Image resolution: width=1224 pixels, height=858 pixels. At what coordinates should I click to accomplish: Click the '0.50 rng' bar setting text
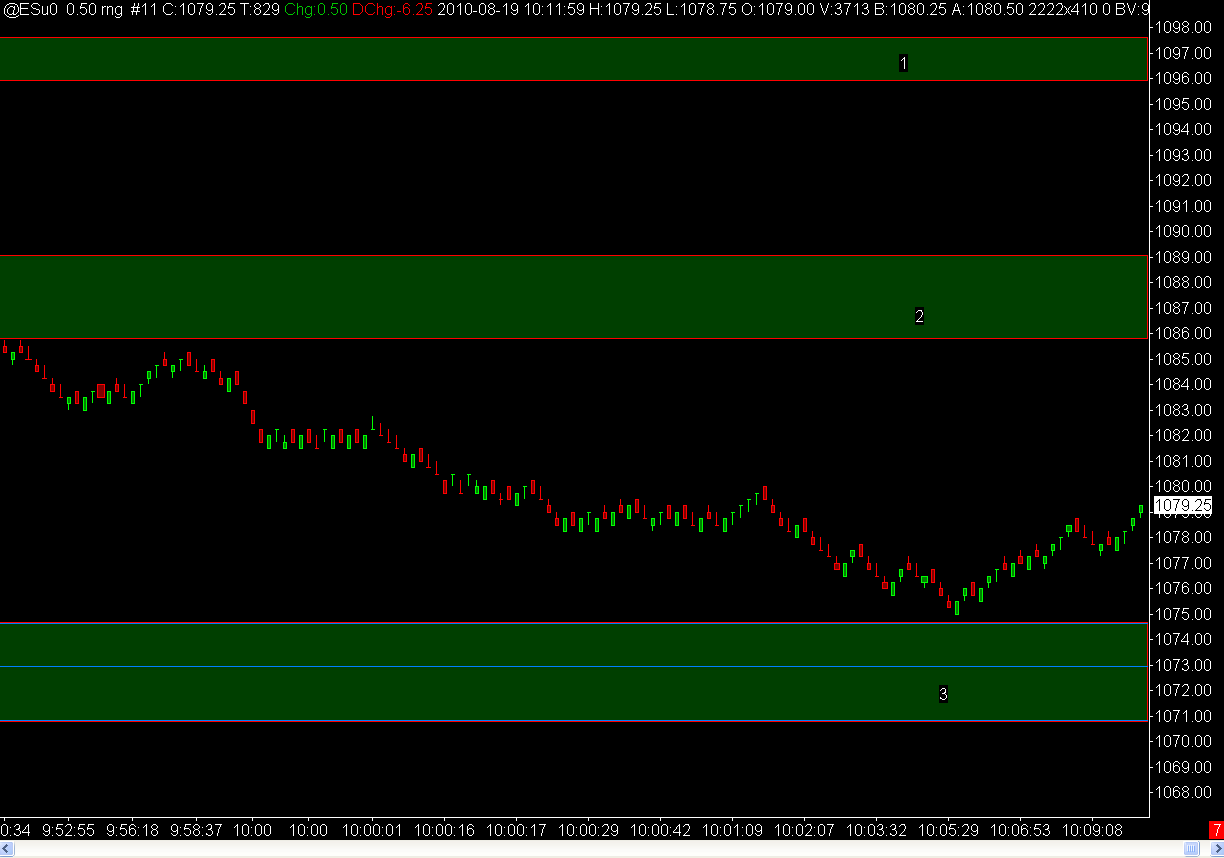[94, 8]
